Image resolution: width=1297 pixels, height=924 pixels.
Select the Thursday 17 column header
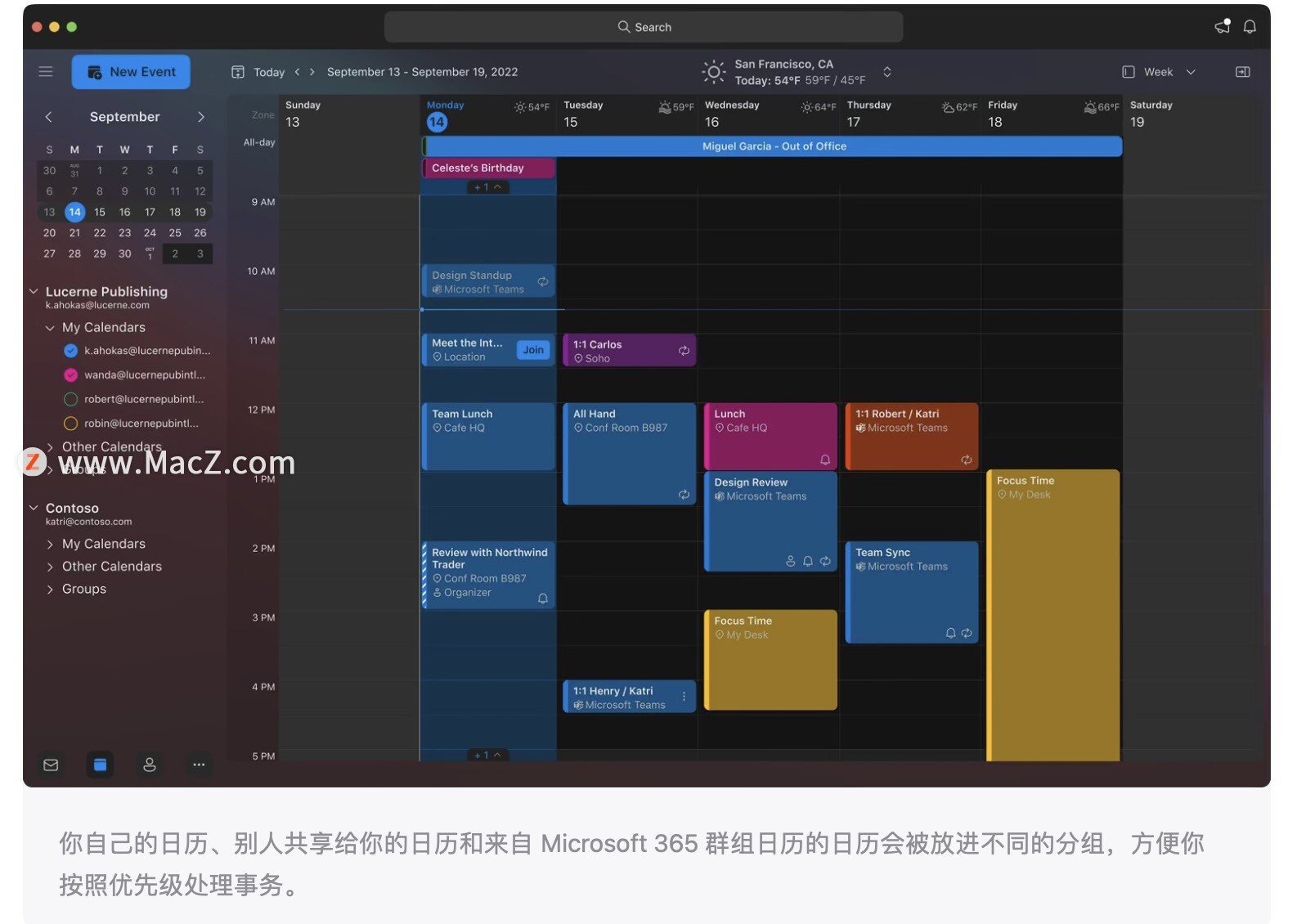[x=910, y=114]
